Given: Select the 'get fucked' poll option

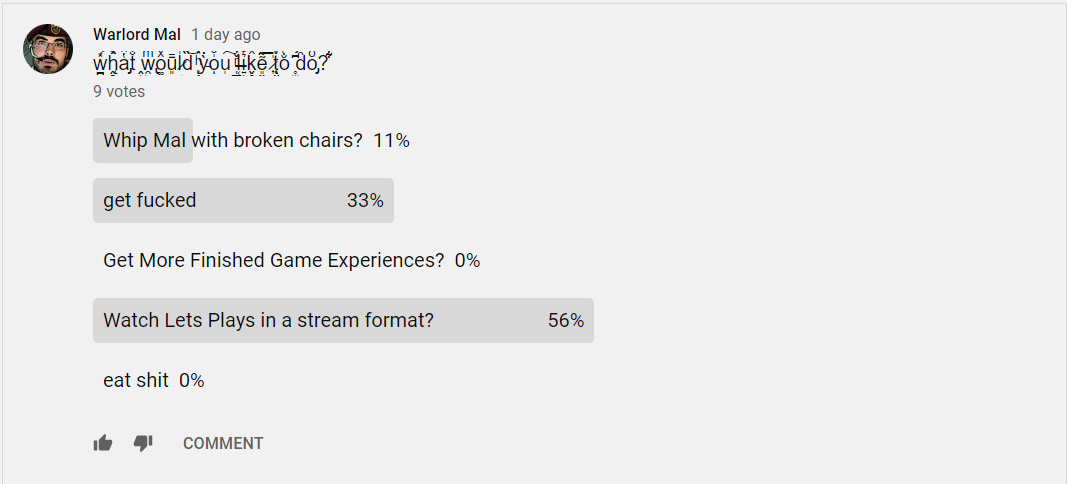Looking at the screenshot, I should pyautogui.click(x=243, y=200).
